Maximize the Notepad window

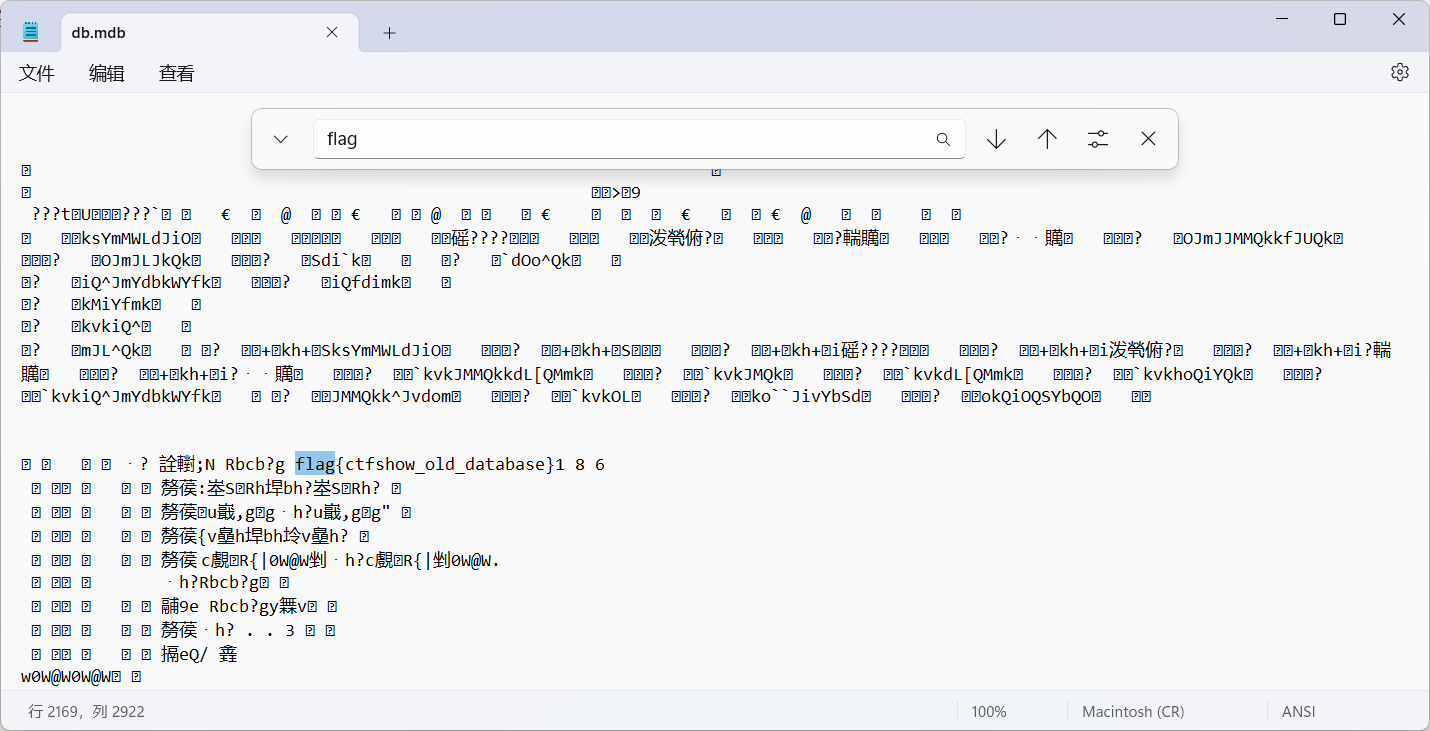pos(1340,19)
